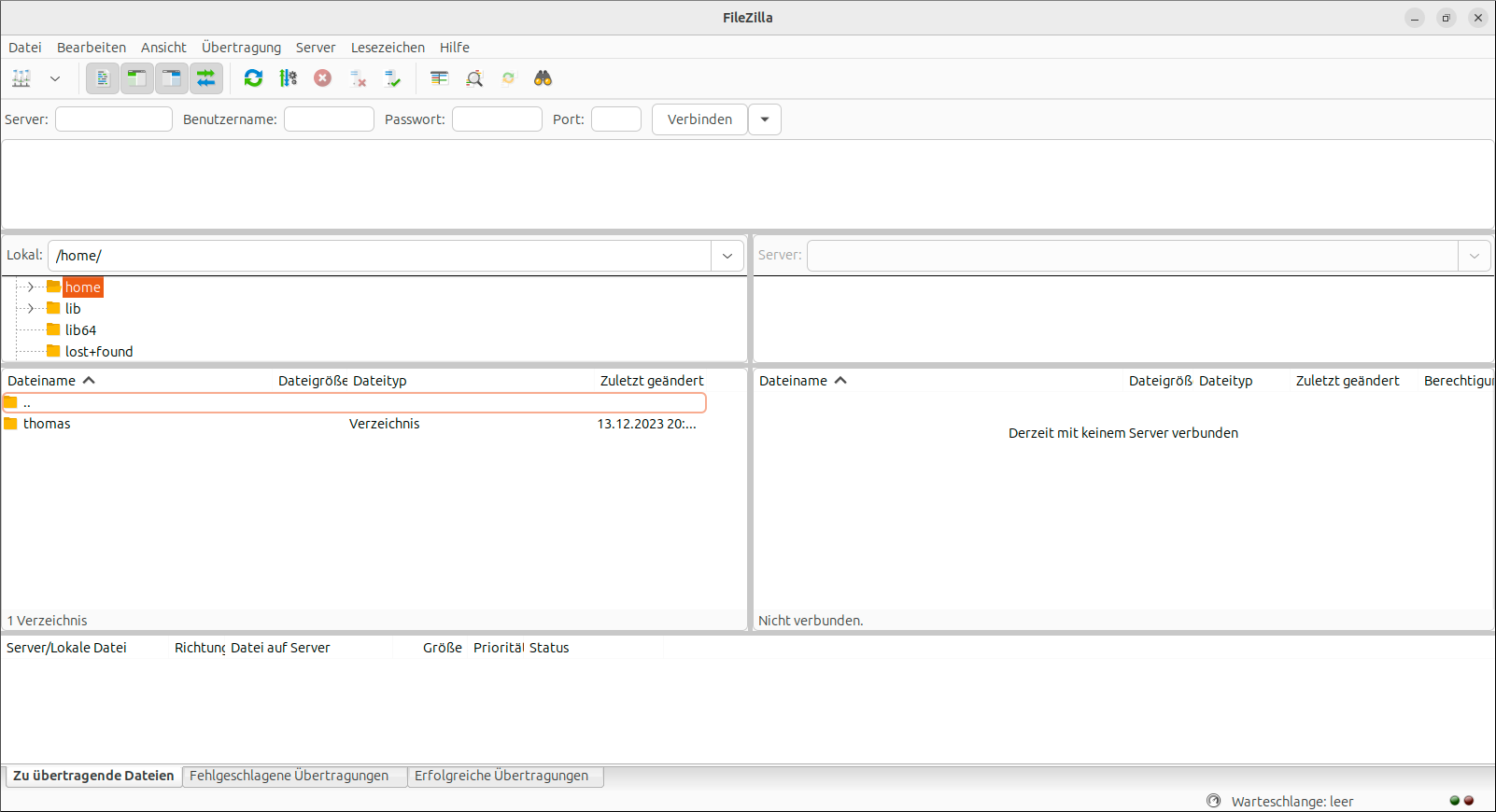Sort local list by Dateigröße
The height and width of the screenshot is (812, 1496).
point(313,381)
